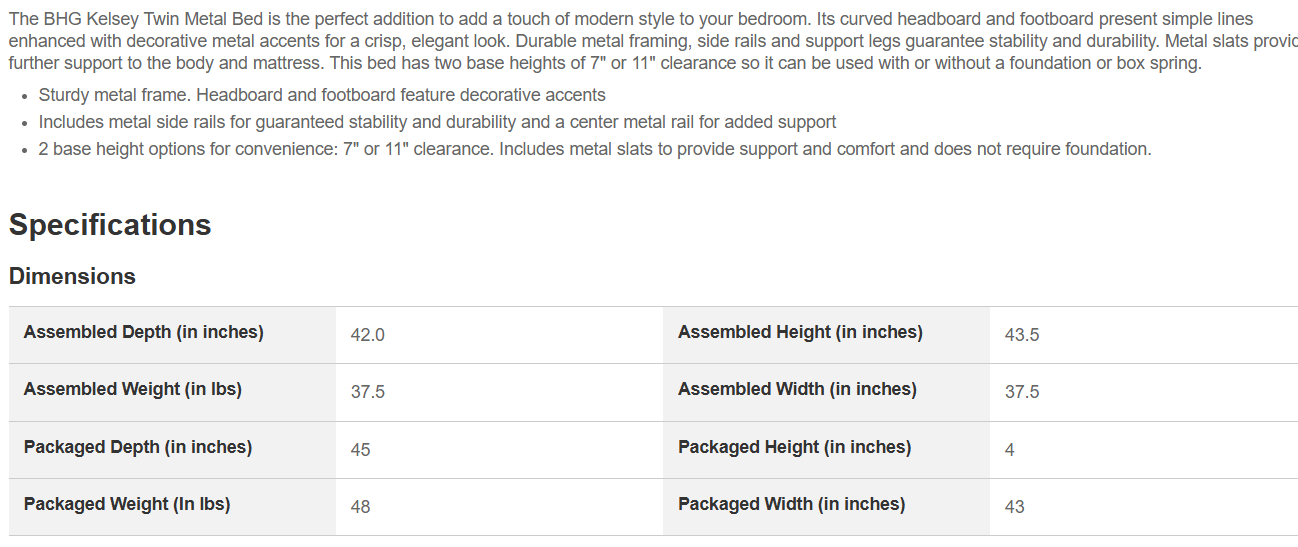Select the Packaged Depth label cell
This screenshot has height=547, width=1298.
pos(138,448)
